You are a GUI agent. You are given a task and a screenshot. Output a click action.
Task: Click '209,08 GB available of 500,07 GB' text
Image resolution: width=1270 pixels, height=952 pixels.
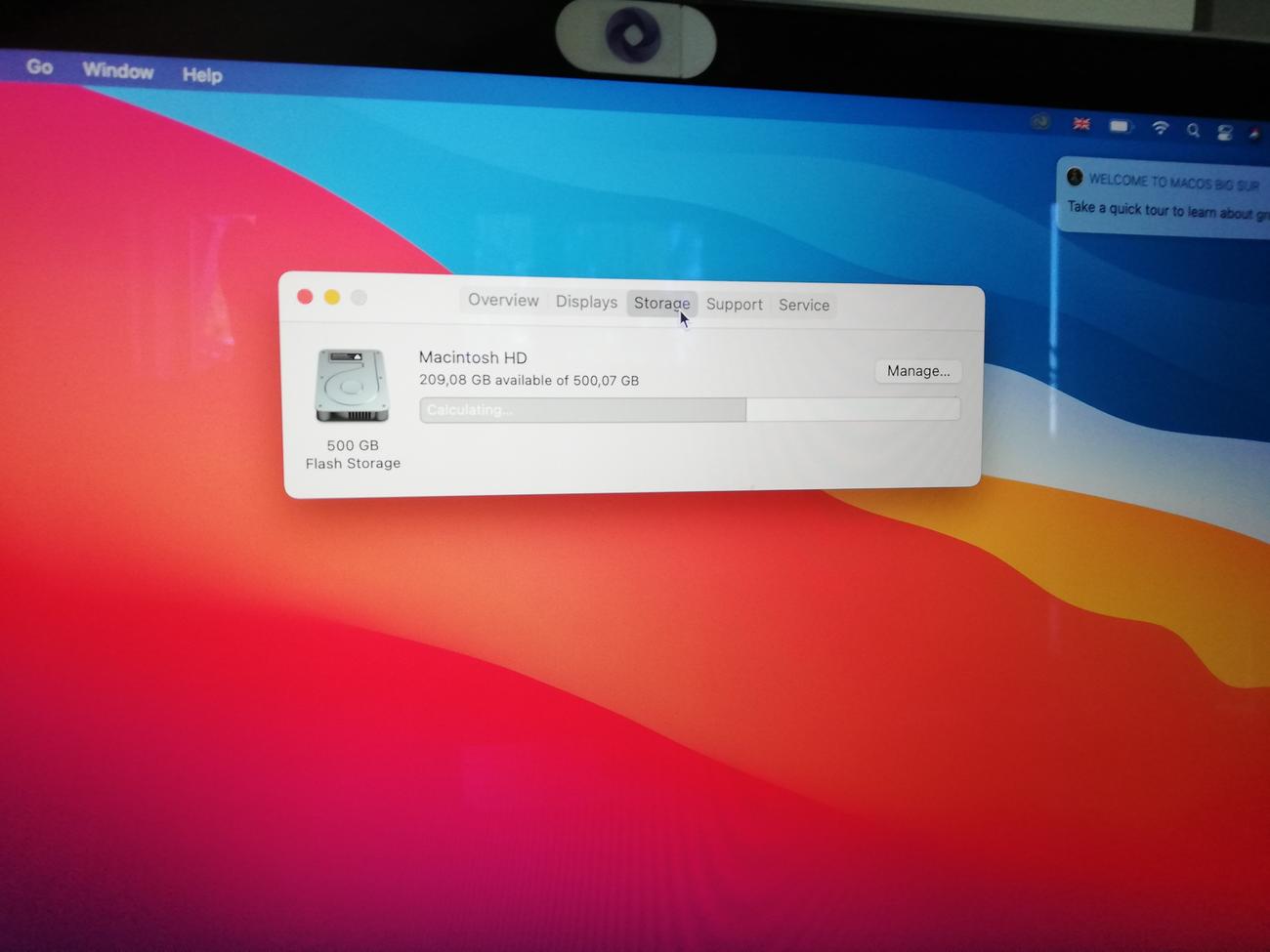[x=529, y=380]
